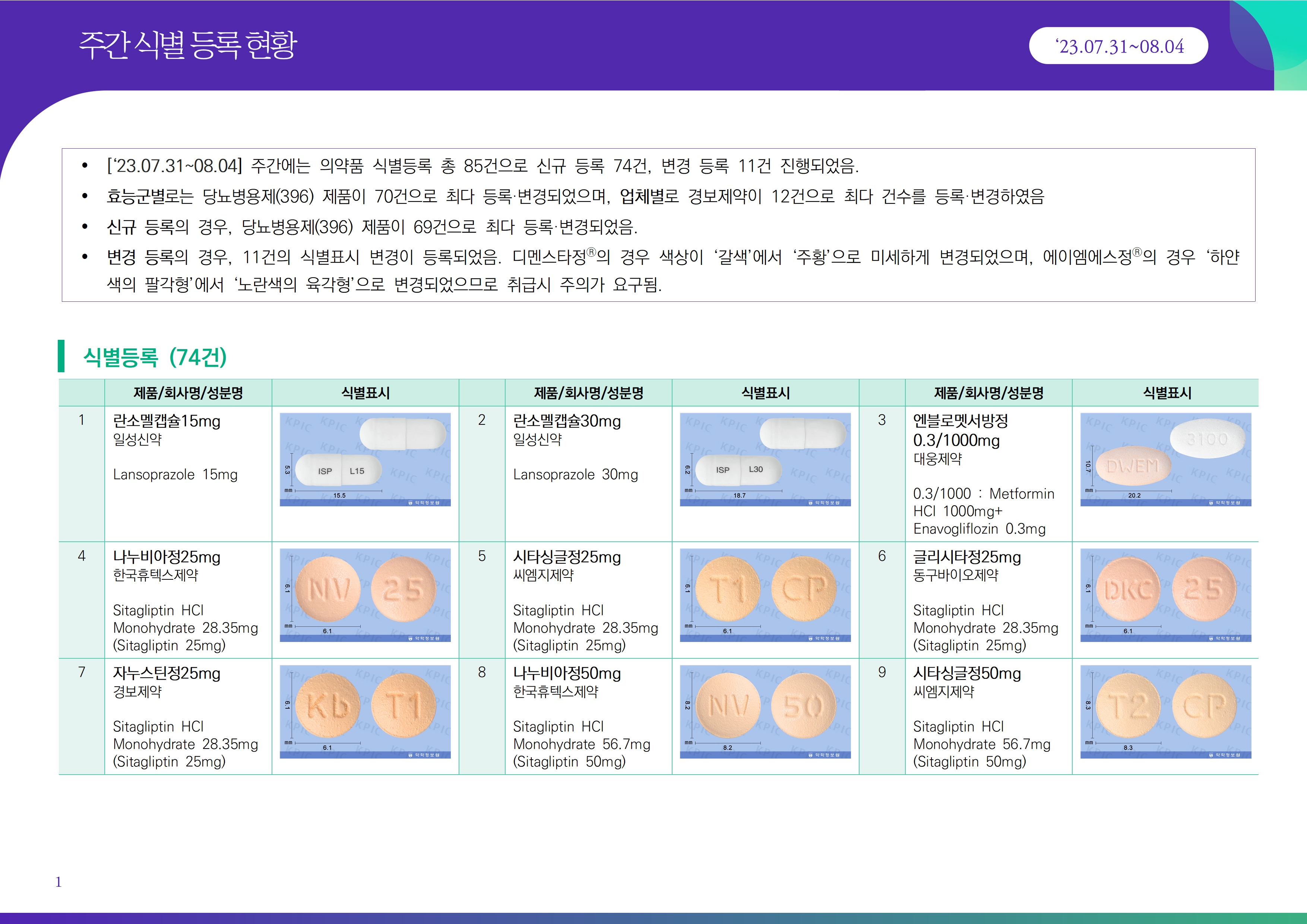Open the T2 CP tablet image
The width and height of the screenshot is (1307, 924).
[1165, 711]
